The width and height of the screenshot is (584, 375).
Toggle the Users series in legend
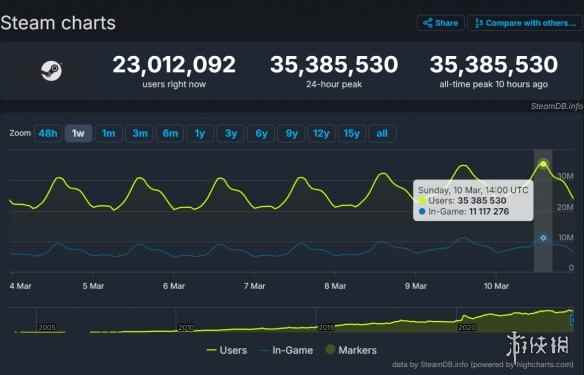tap(227, 350)
